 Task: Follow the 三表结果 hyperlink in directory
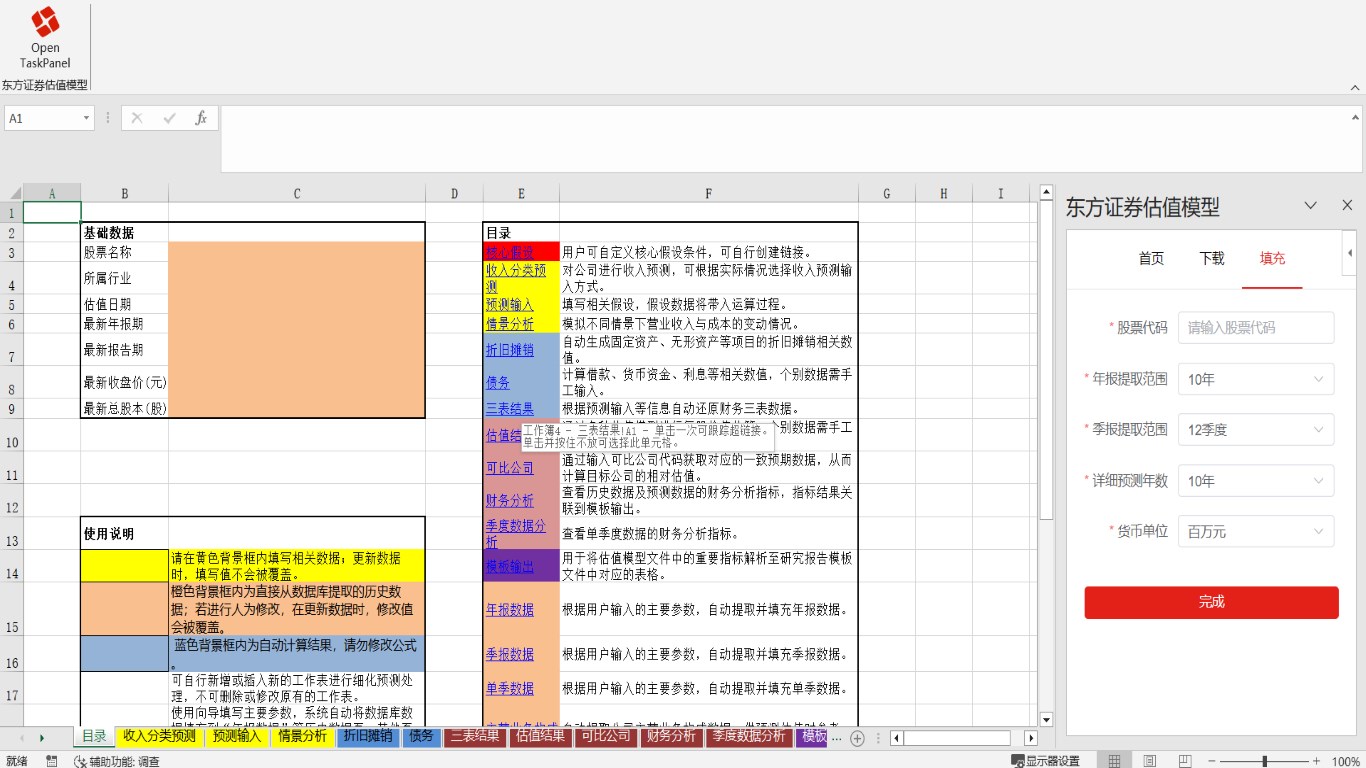[x=509, y=408]
